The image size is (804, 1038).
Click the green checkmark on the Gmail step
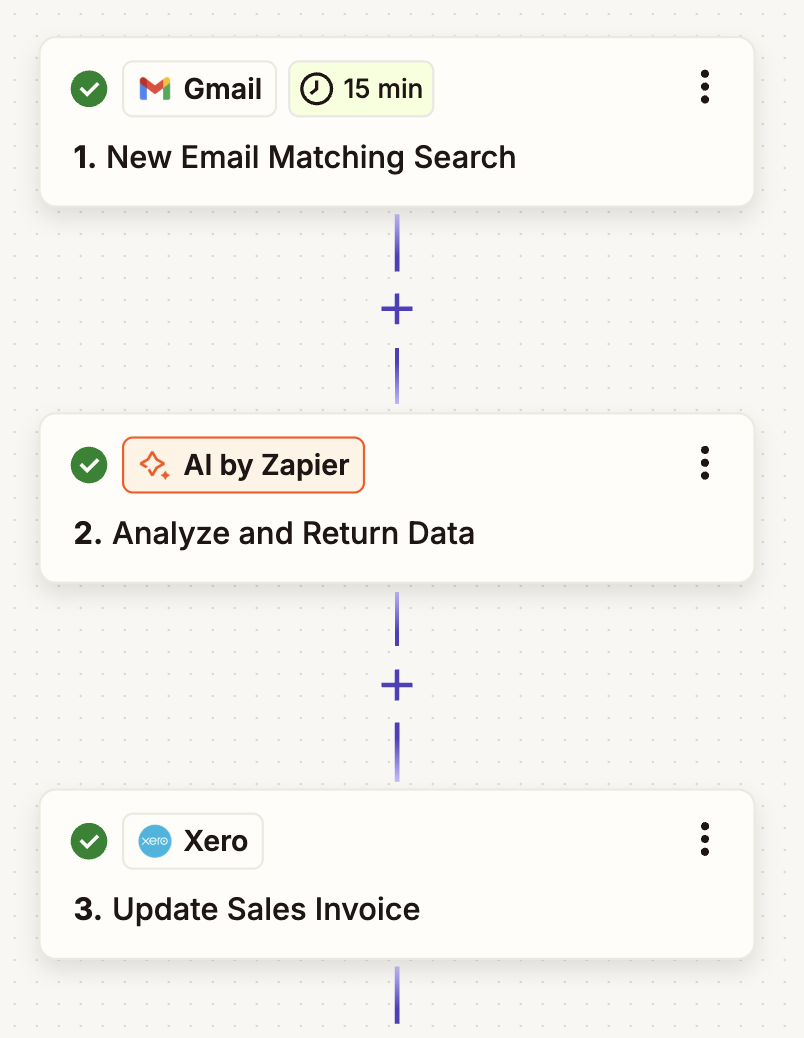tap(88, 88)
